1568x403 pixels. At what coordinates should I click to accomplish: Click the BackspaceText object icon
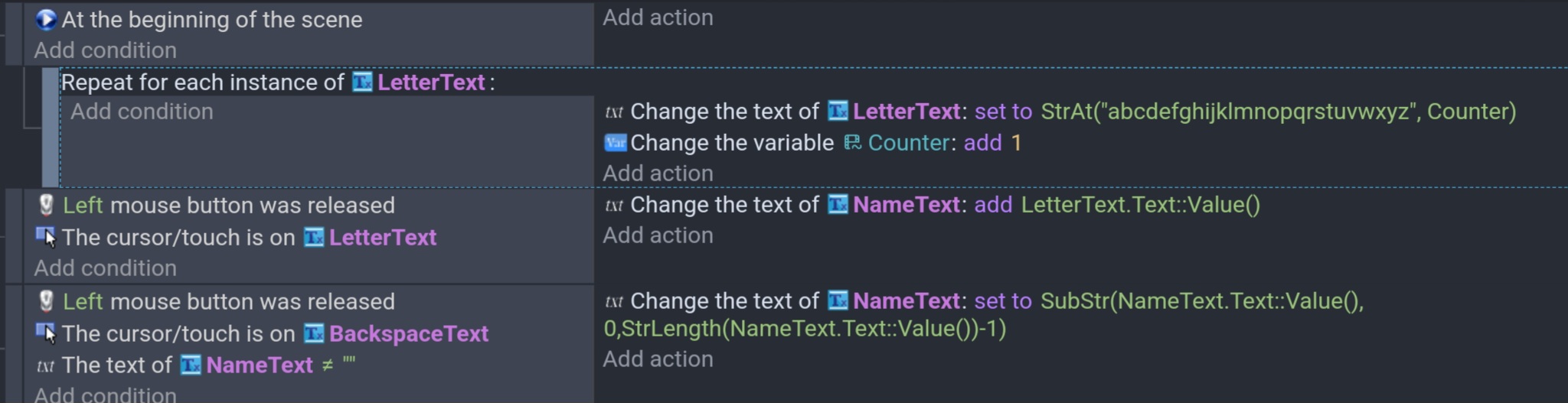click(314, 333)
